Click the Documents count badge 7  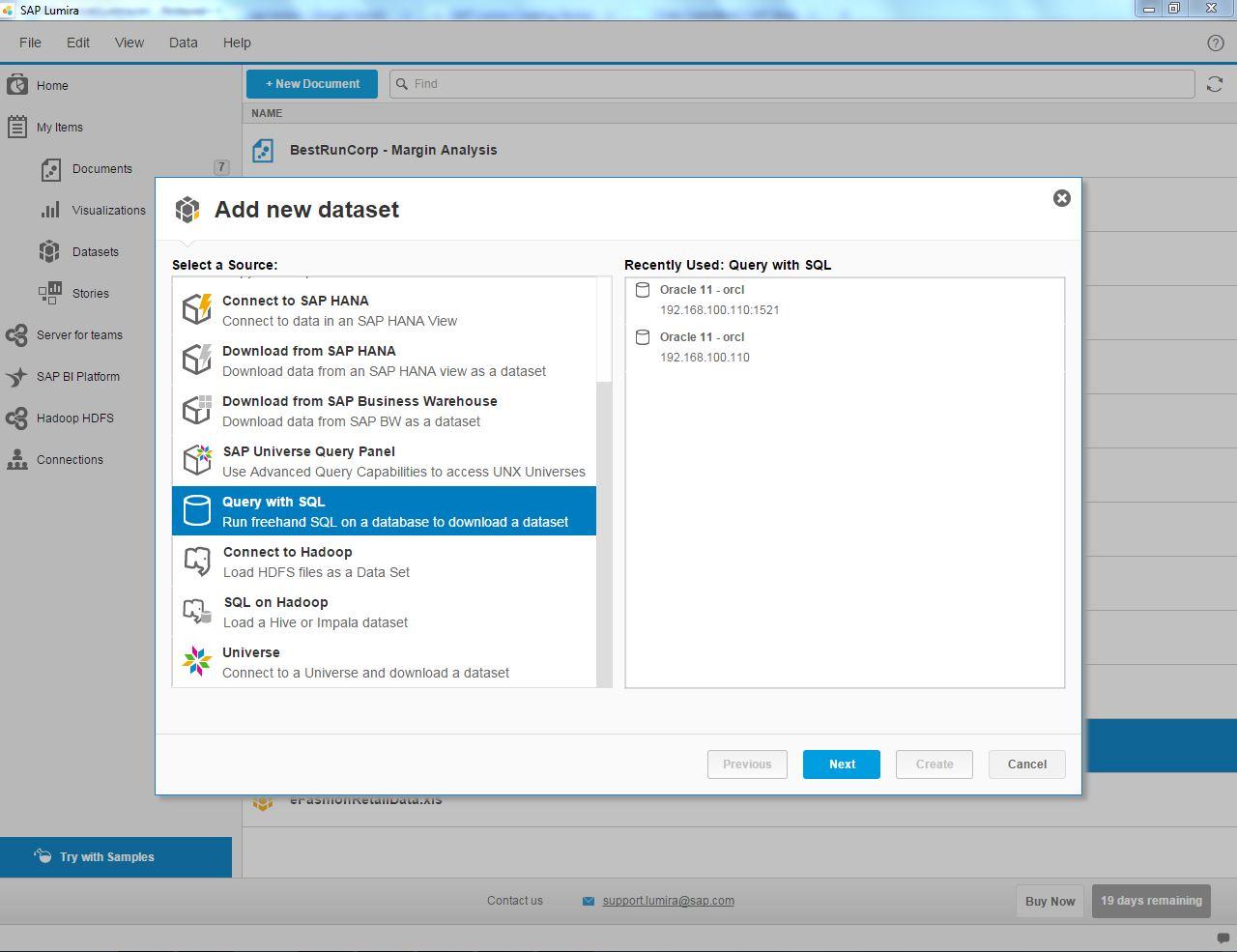click(221, 167)
